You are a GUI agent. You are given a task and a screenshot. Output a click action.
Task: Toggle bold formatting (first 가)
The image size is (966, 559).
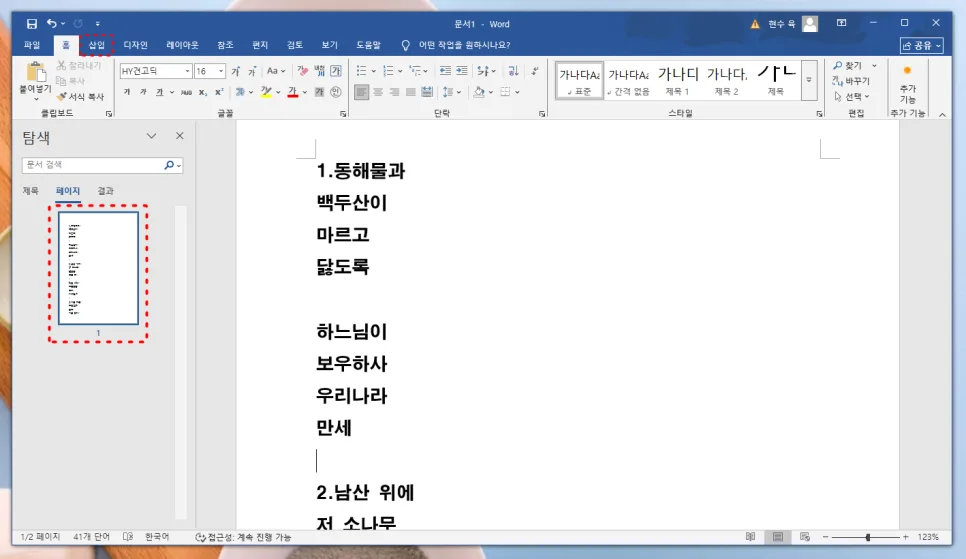(x=127, y=92)
